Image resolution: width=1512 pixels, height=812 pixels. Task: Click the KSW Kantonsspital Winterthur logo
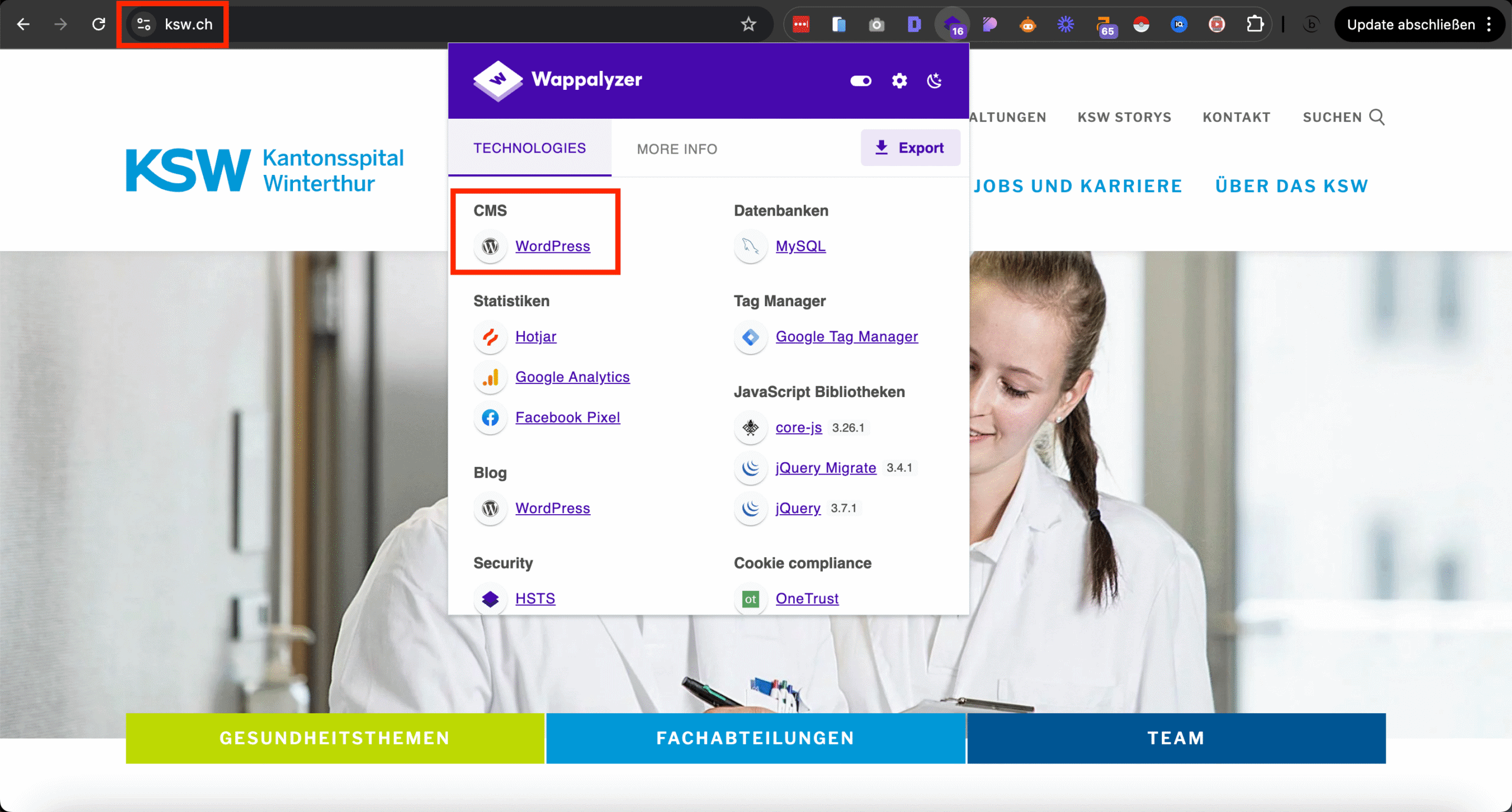[265, 170]
